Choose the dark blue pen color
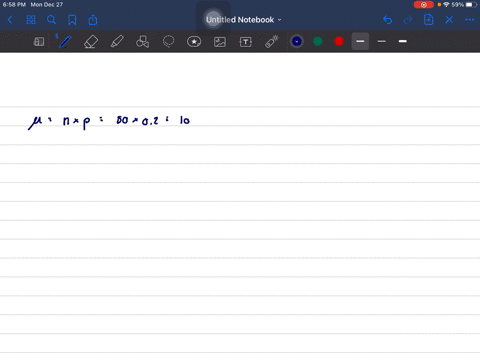The height and width of the screenshot is (360, 480). (297, 41)
